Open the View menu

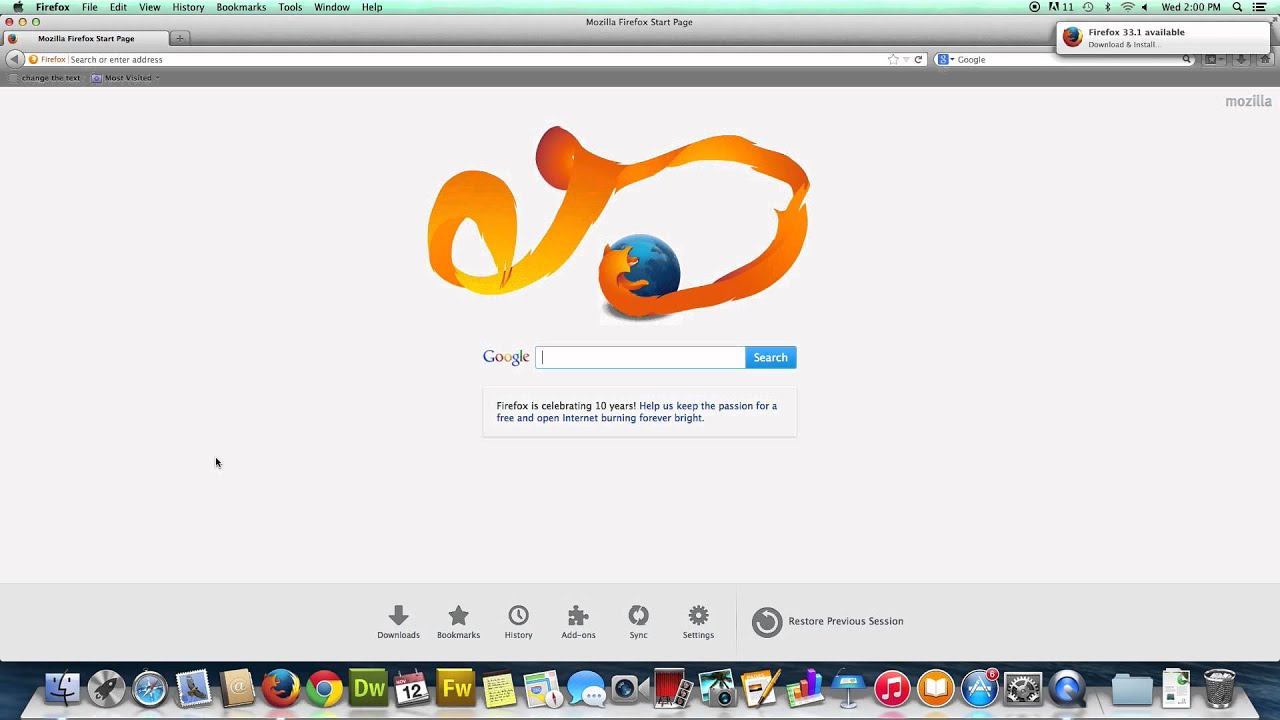point(149,7)
